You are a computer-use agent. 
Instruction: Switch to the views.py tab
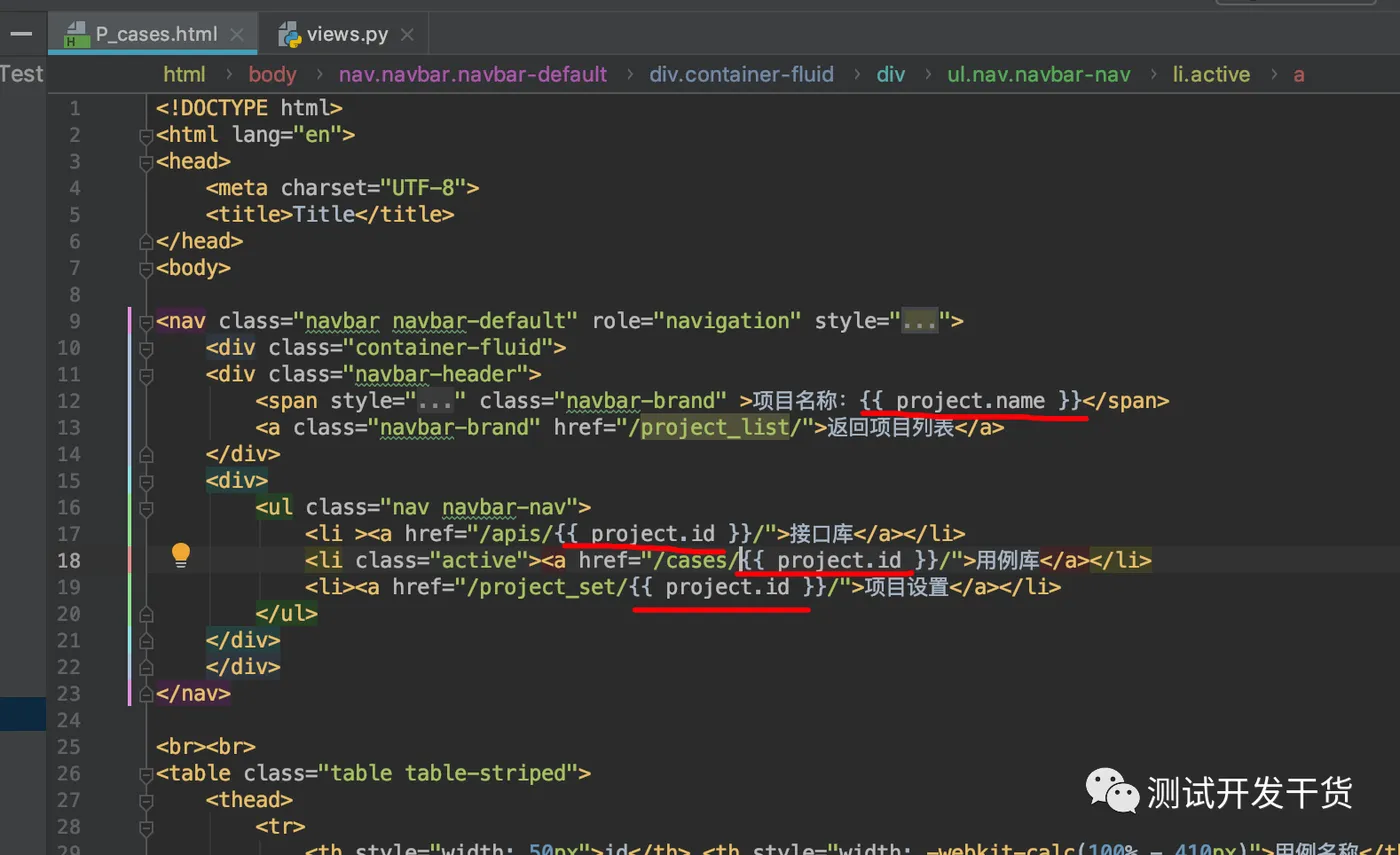pyautogui.click(x=347, y=34)
